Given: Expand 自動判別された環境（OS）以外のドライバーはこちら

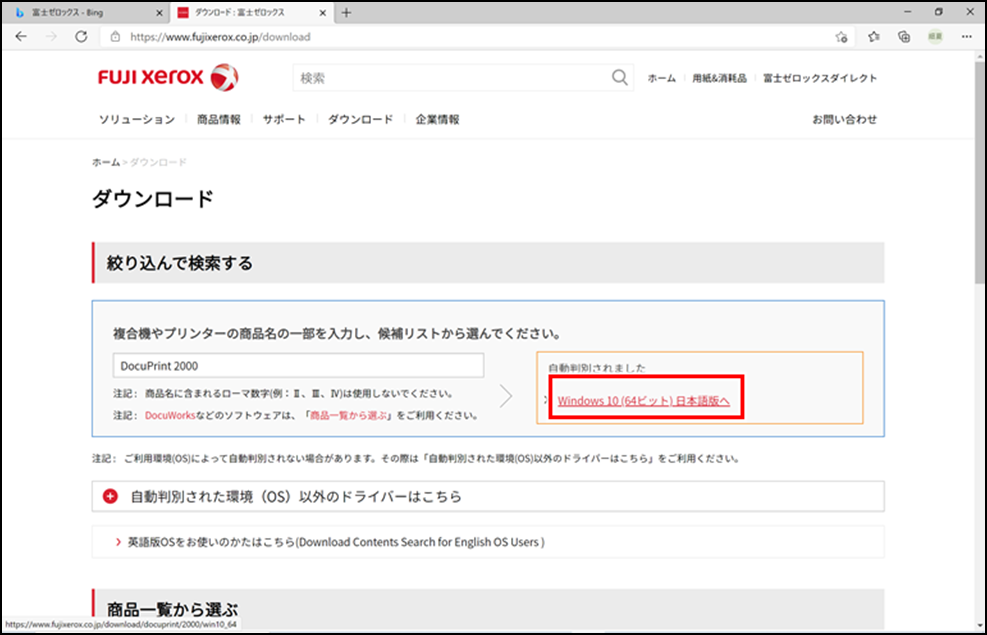Looking at the screenshot, I should 488,497.
